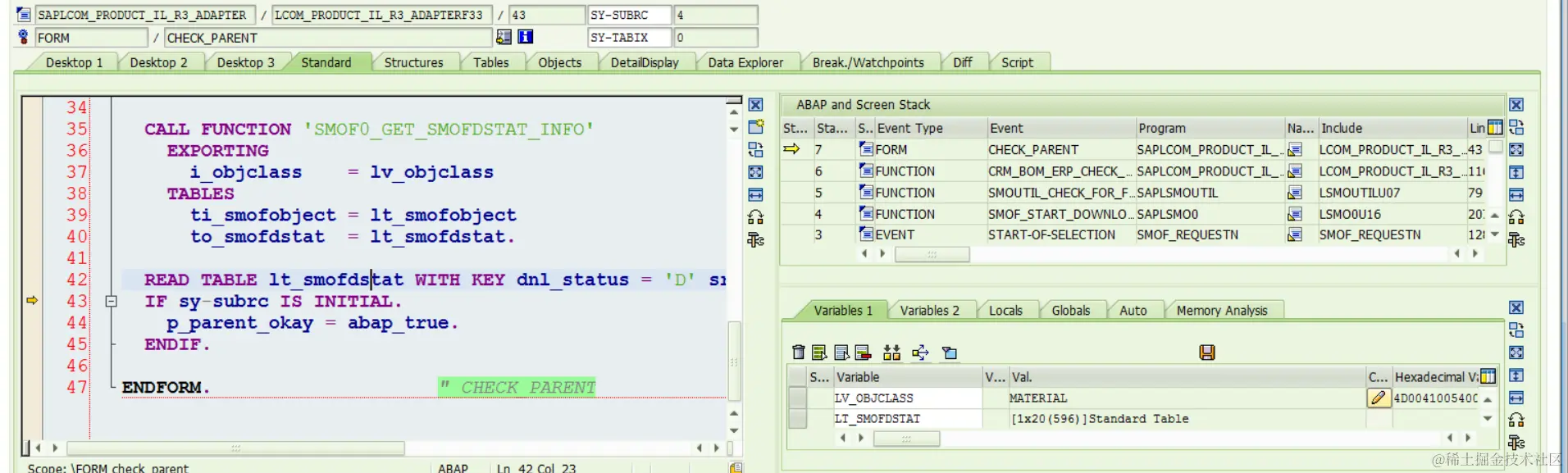Click the Variable column header

908,377
